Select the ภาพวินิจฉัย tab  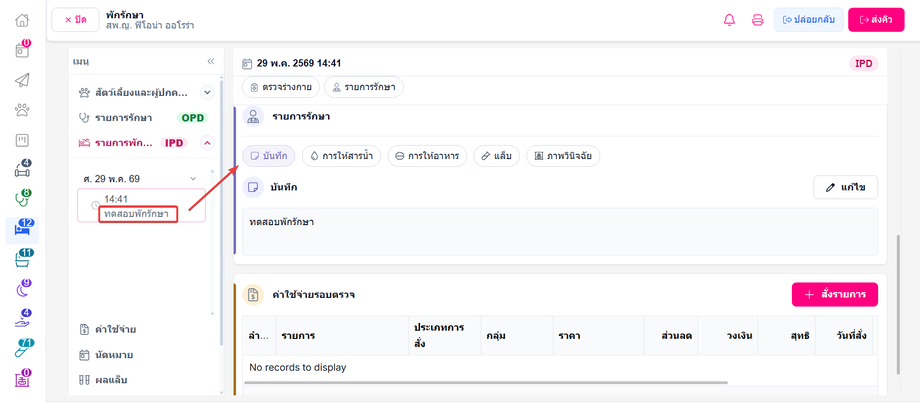pyautogui.click(x=563, y=156)
